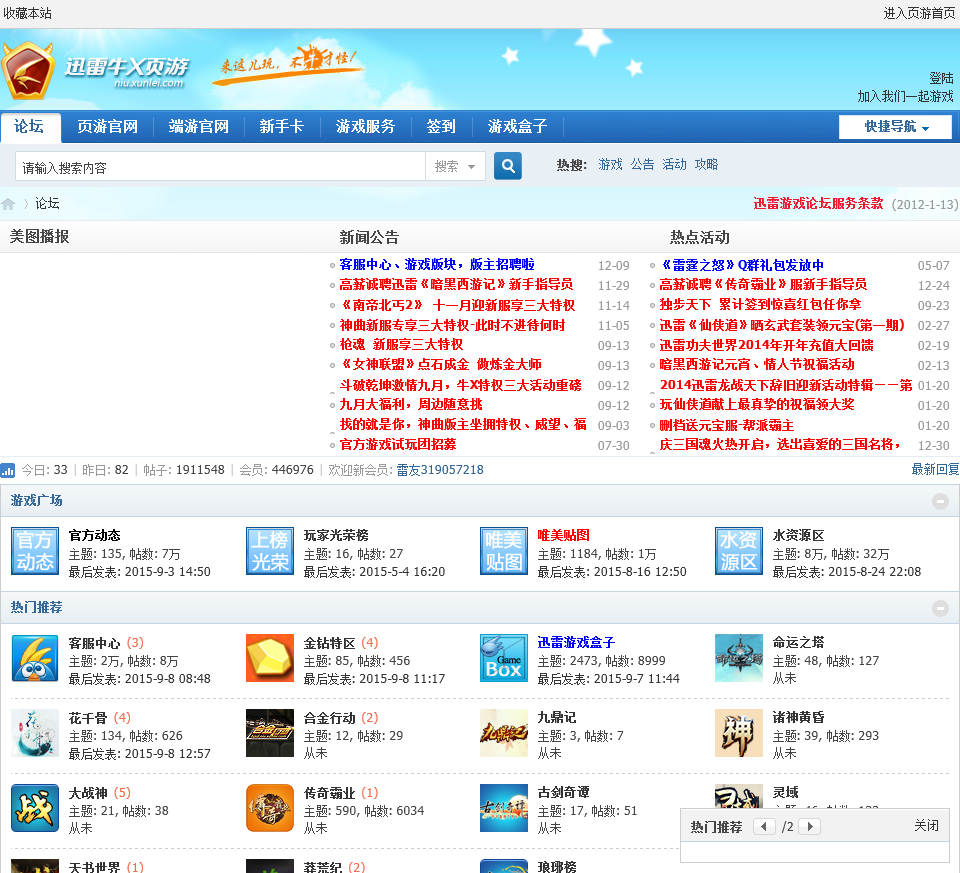Open the 新手卡 tab
The image size is (960, 873).
click(x=282, y=127)
